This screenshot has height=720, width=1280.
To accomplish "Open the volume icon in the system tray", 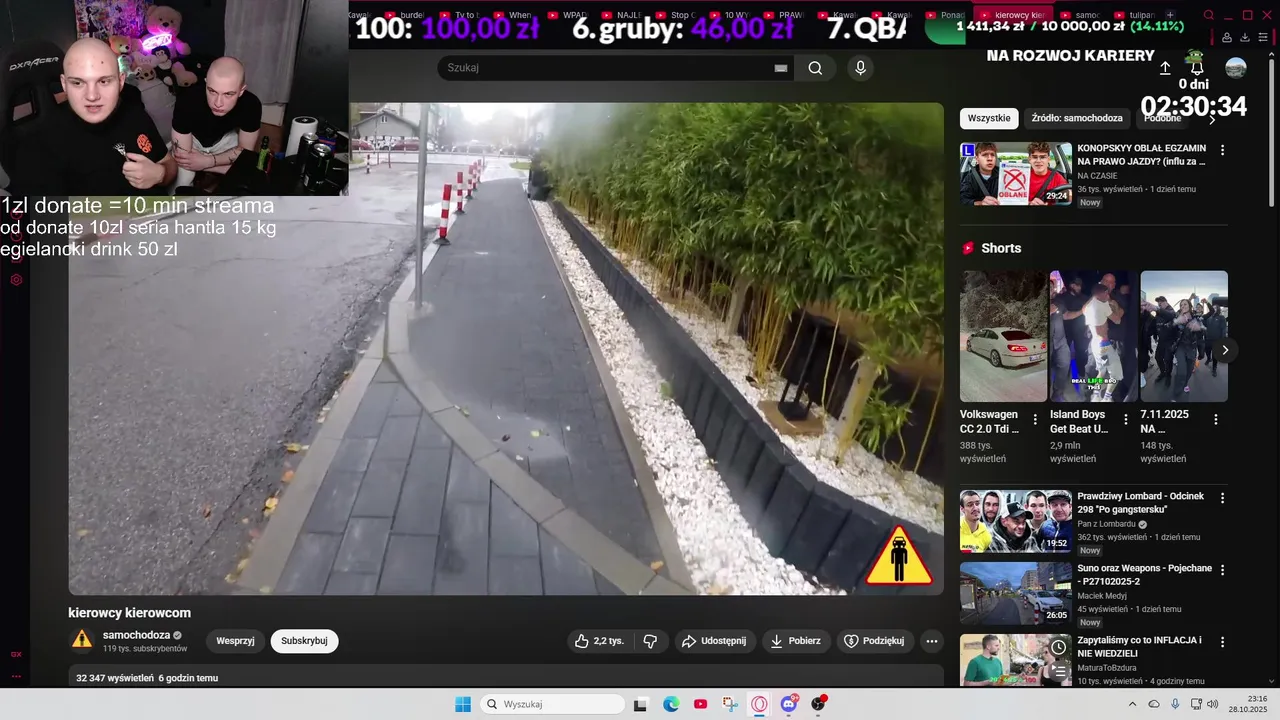I will pyautogui.click(x=1213, y=704).
